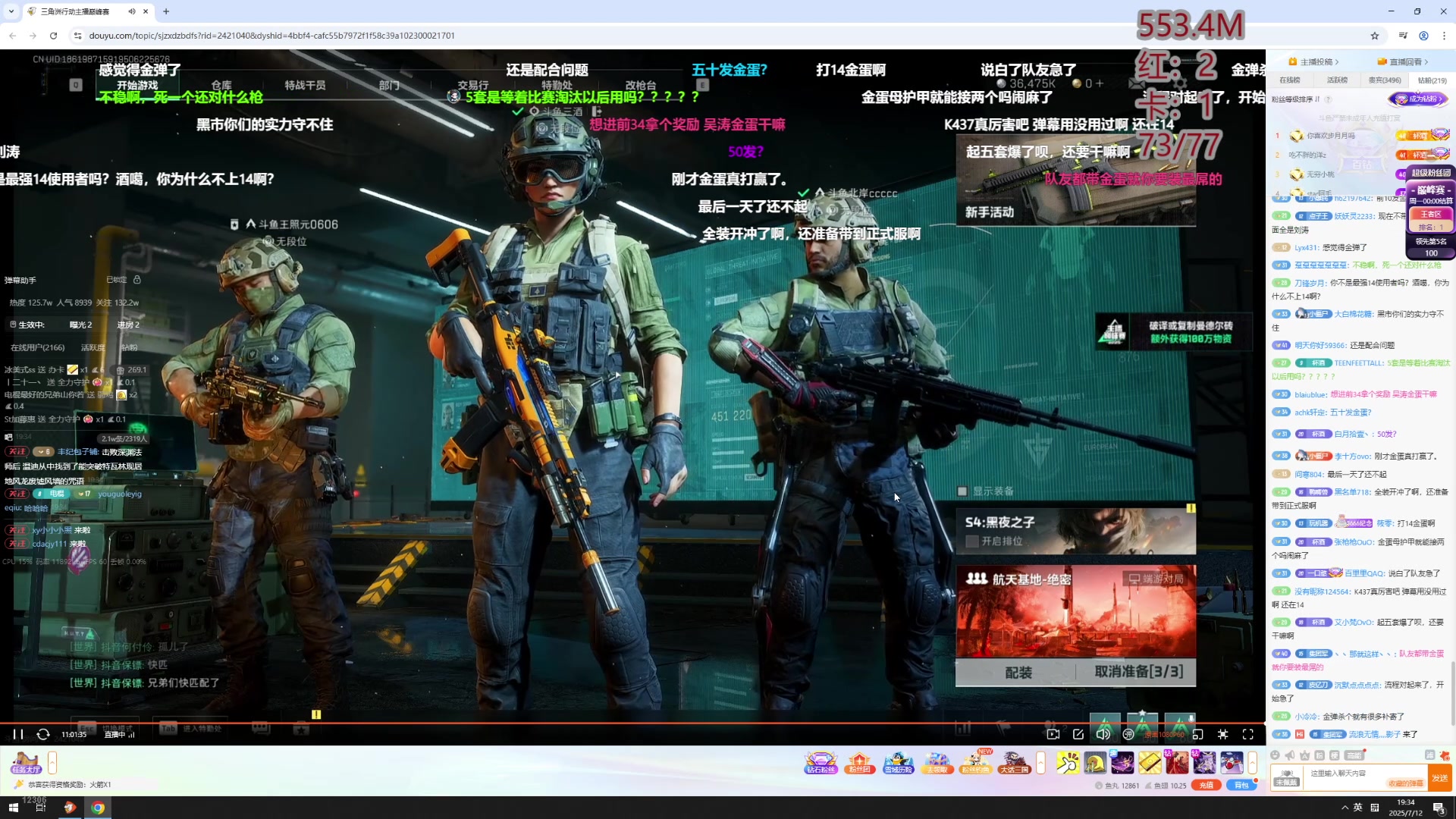Send the rocket gift
The image size is (1456, 819).
tap(1232, 763)
